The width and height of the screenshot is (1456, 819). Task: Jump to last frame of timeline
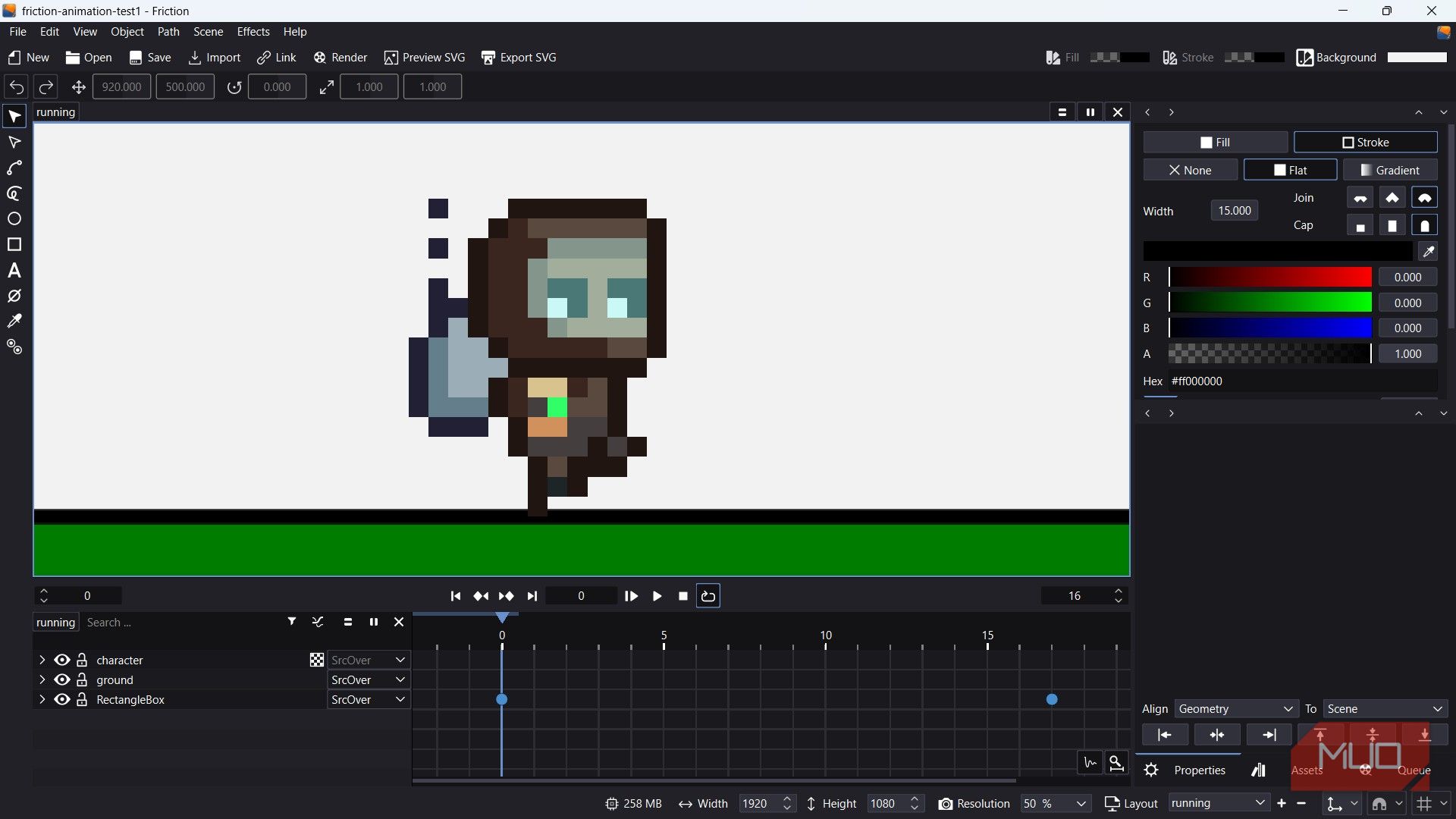pos(532,597)
